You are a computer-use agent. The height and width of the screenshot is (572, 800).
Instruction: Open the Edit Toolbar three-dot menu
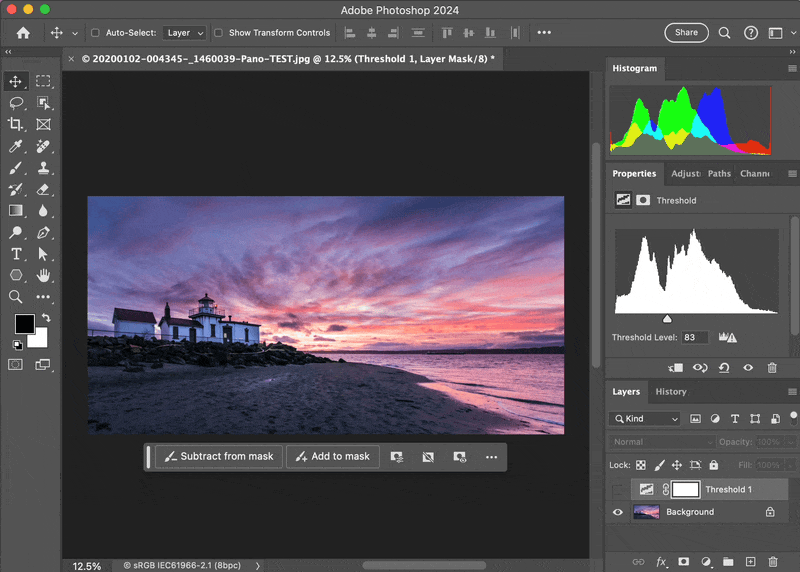pos(43,297)
